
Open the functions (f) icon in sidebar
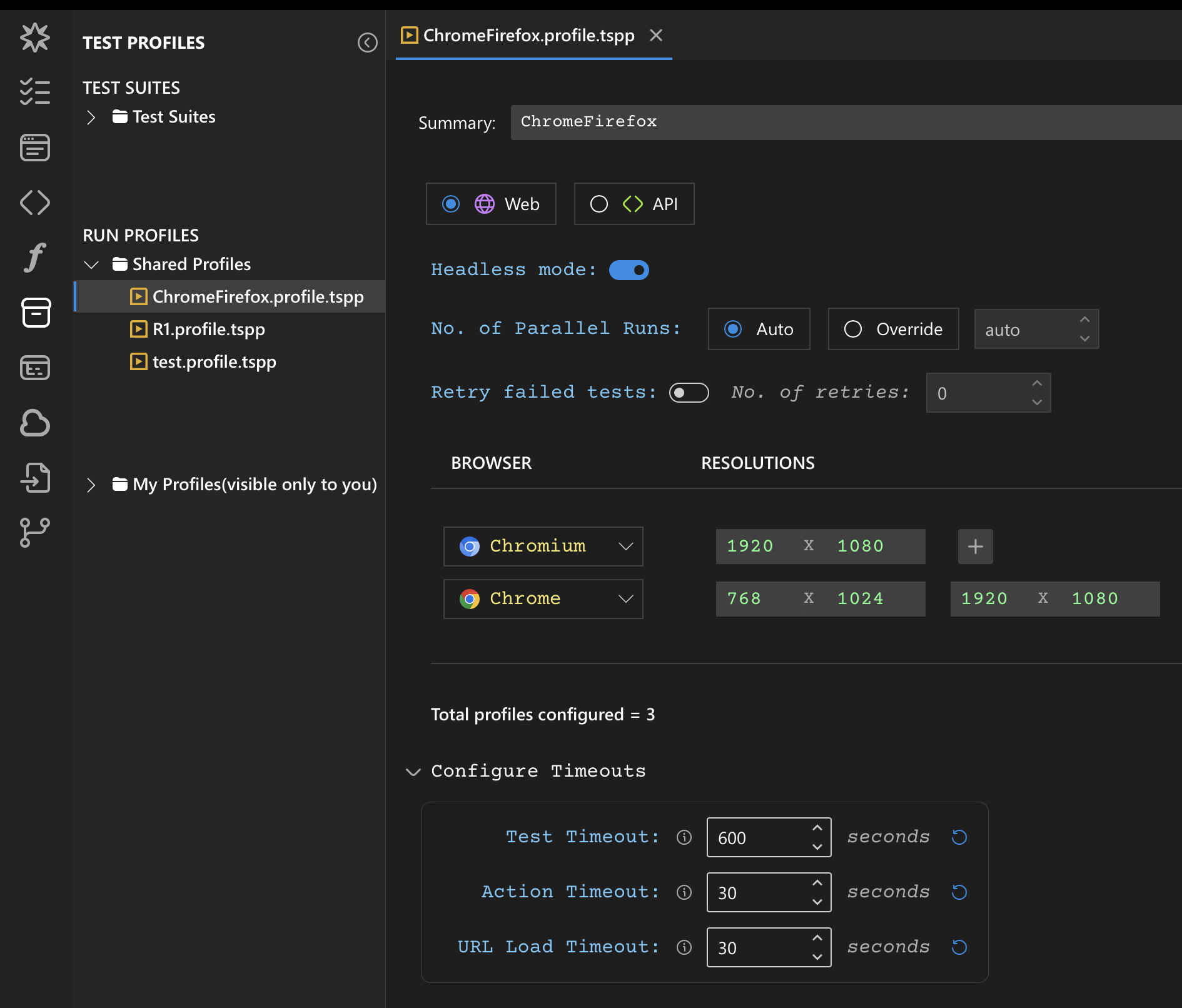click(x=35, y=258)
